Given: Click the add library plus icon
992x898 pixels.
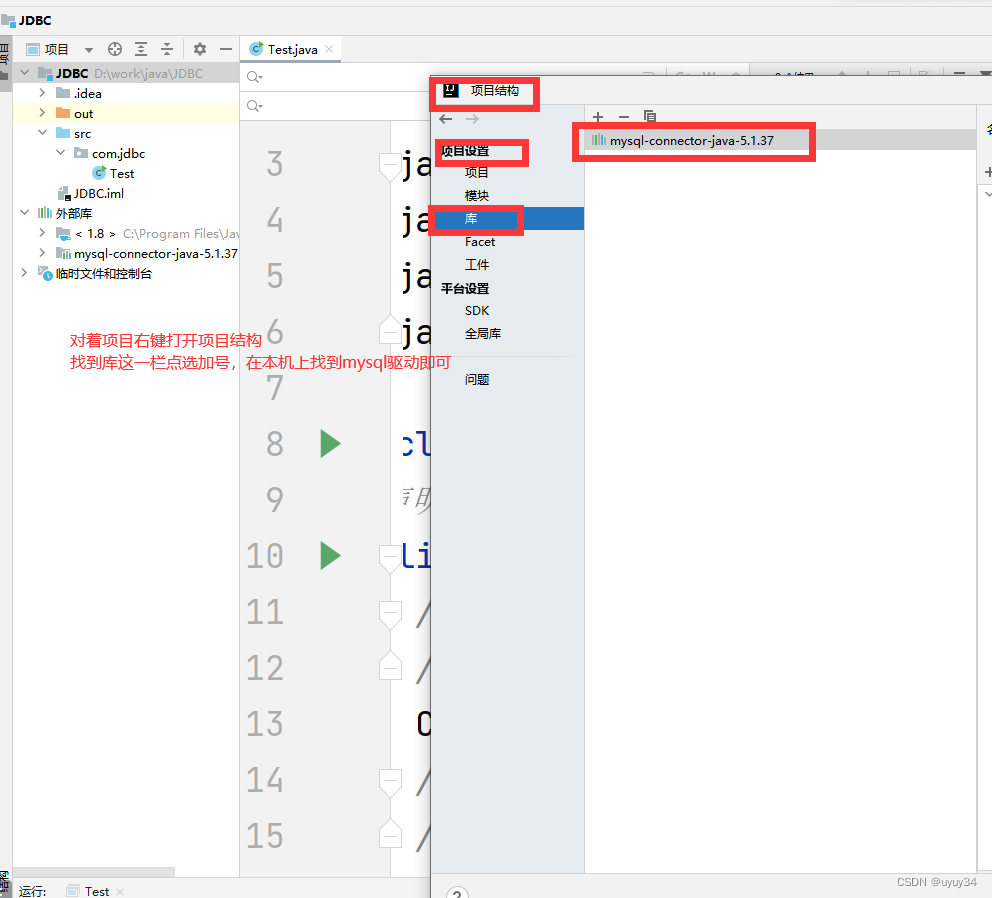Looking at the screenshot, I should click(597, 117).
